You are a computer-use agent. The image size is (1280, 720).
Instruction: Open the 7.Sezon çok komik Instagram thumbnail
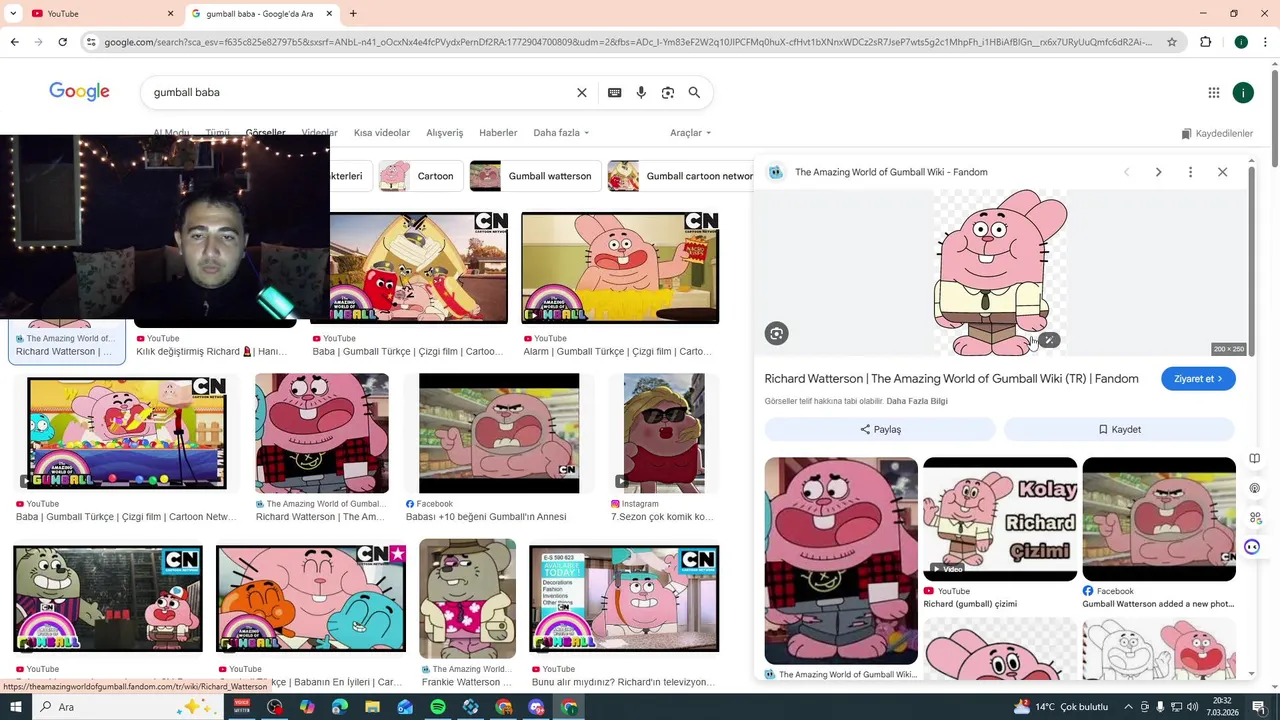pyautogui.click(x=664, y=433)
